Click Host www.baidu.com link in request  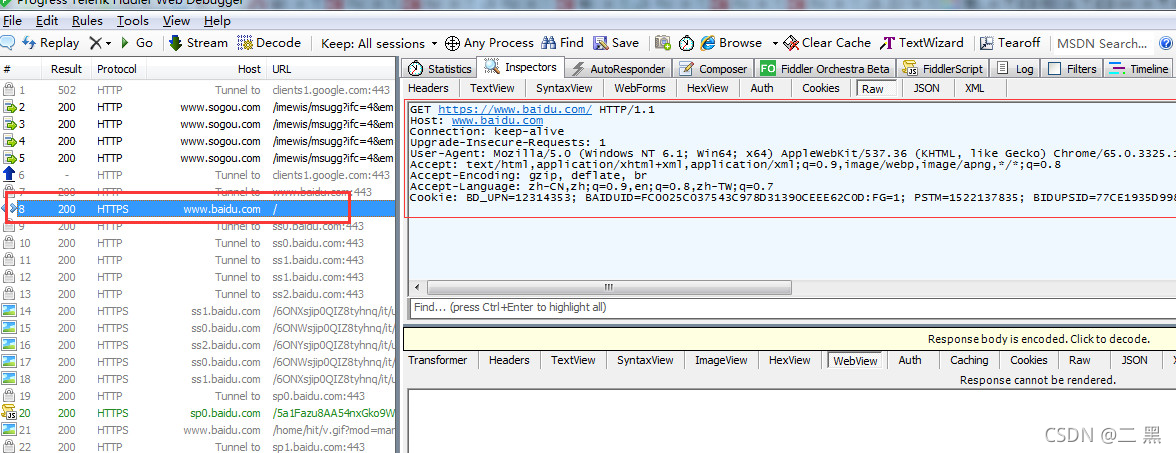point(497,120)
